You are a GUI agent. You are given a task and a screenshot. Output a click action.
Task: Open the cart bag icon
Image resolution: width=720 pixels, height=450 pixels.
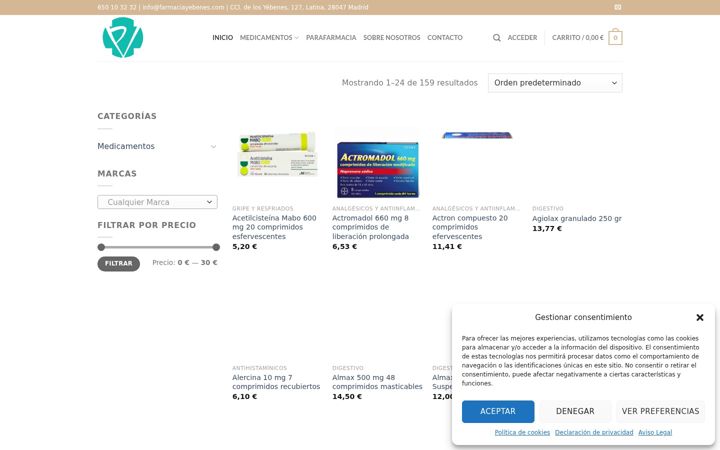click(x=615, y=38)
